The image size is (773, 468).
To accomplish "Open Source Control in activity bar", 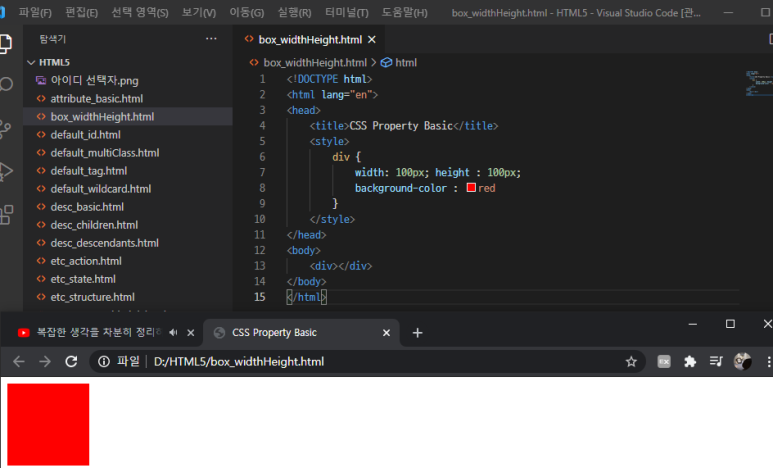I will [5, 129].
